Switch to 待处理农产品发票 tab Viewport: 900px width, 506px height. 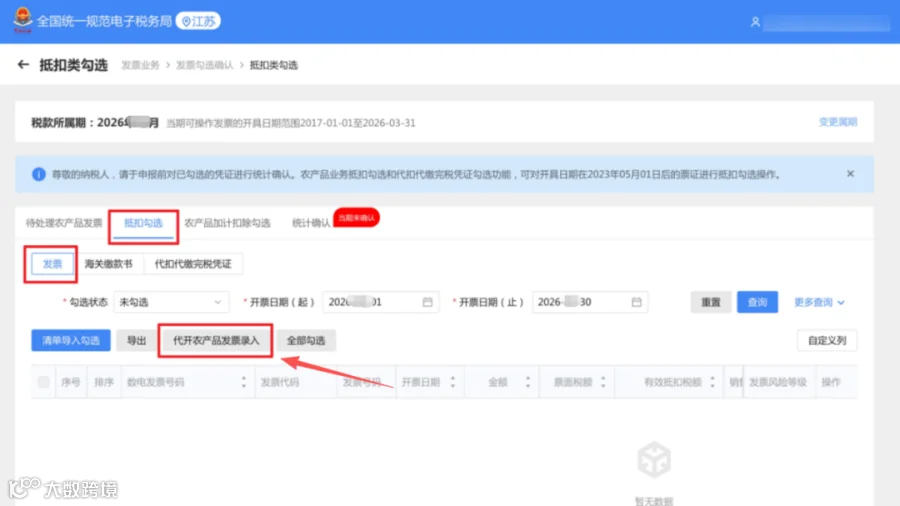click(x=64, y=223)
